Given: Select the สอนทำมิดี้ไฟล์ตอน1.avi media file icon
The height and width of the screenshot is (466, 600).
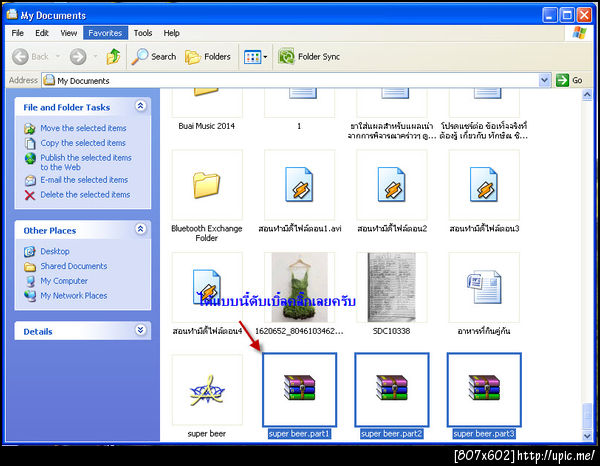Looking at the screenshot, I should coord(299,185).
